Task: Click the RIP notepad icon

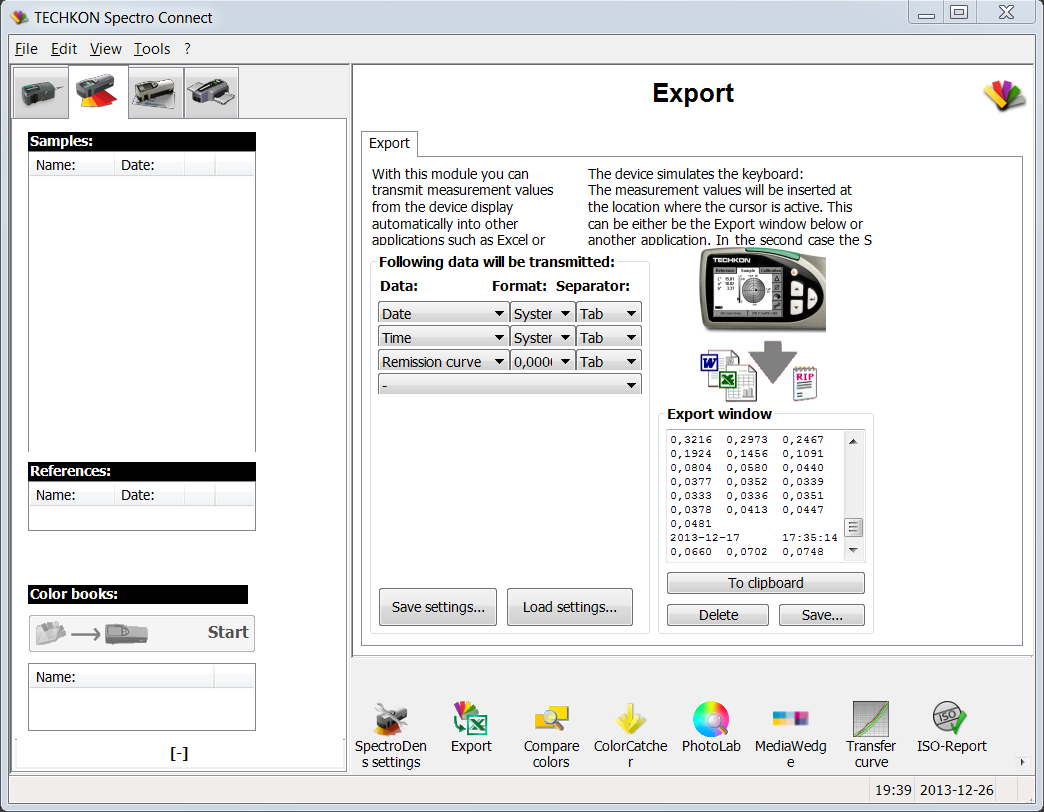Action: [x=805, y=383]
